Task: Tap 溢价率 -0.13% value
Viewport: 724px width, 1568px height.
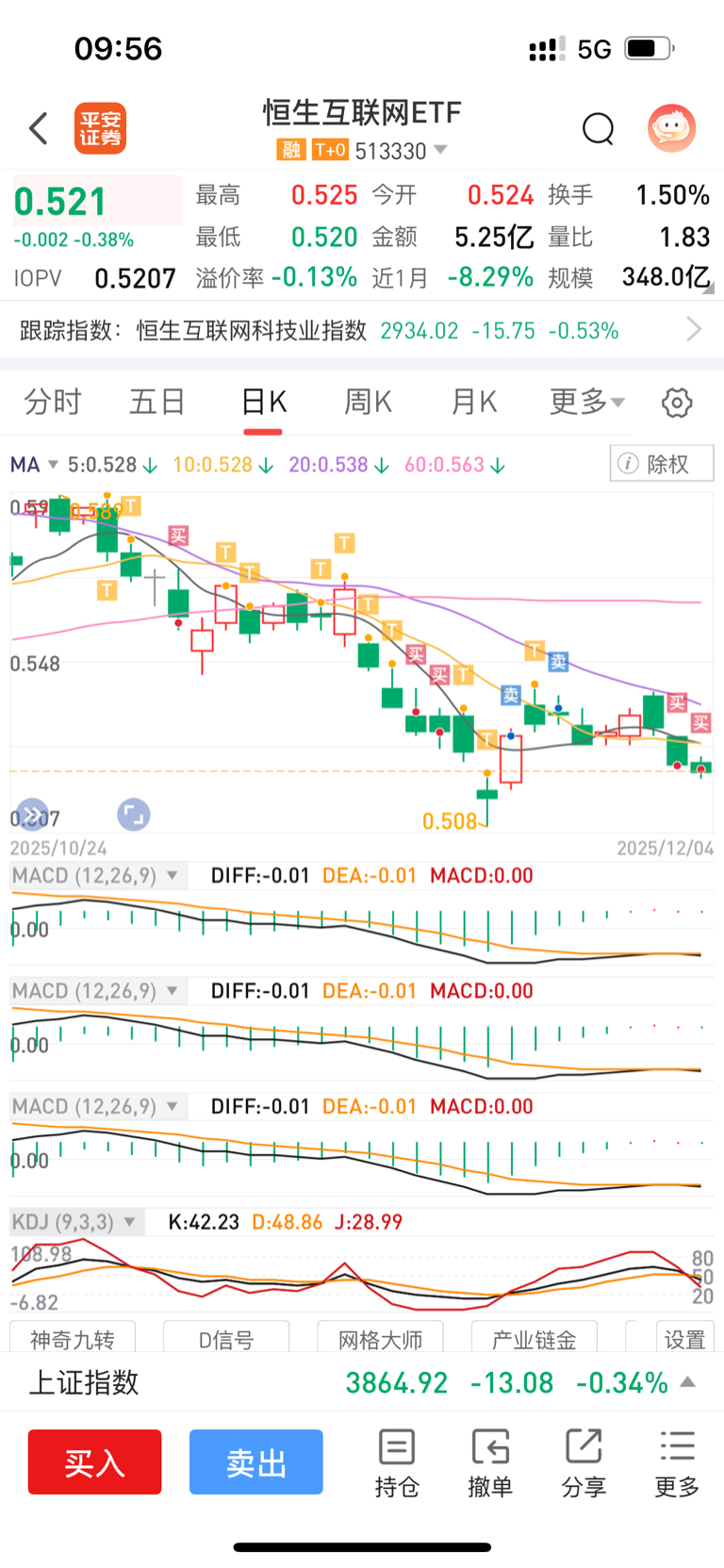Action: pos(314,277)
